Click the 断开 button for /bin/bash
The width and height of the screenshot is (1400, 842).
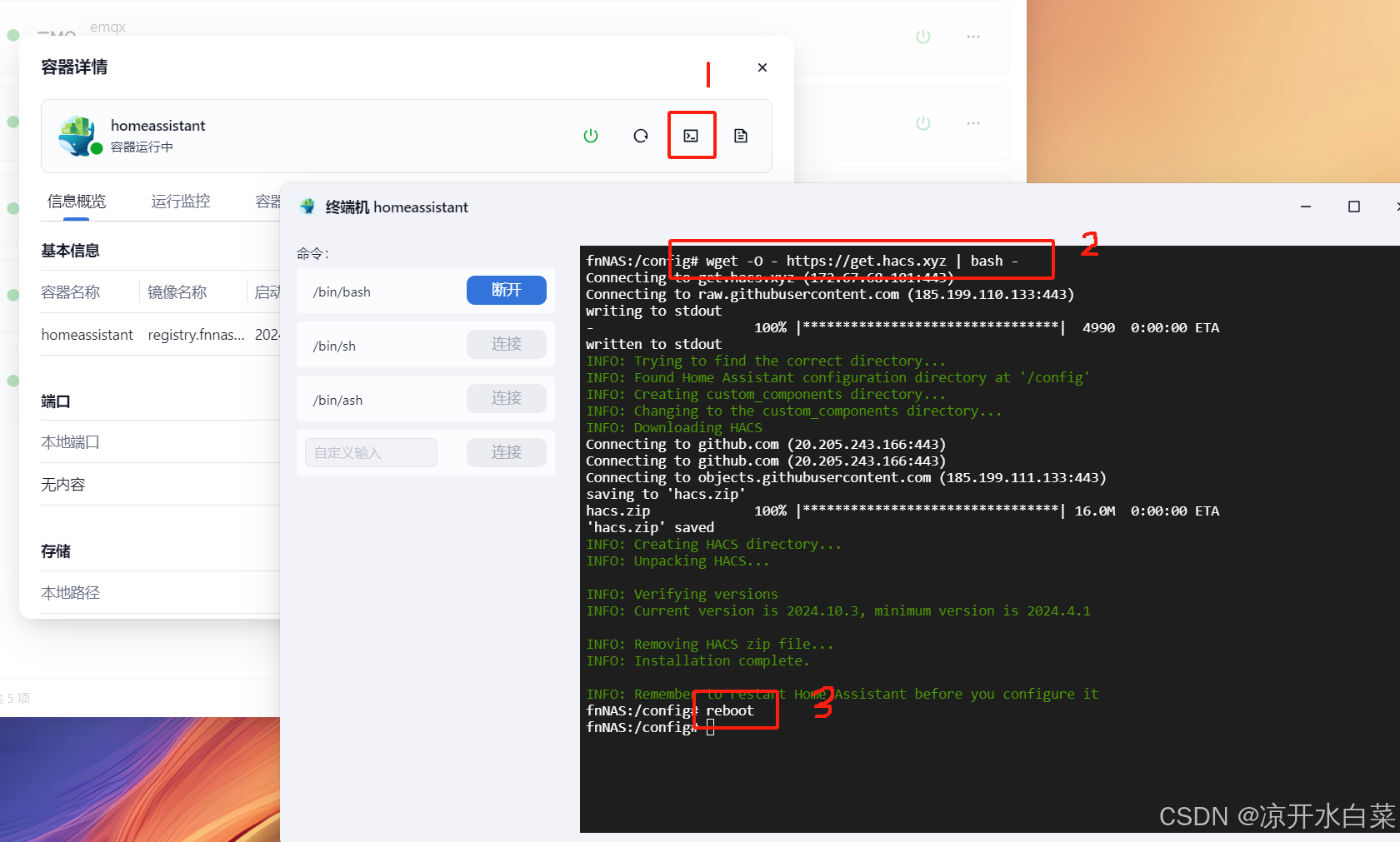coord(507,290)
